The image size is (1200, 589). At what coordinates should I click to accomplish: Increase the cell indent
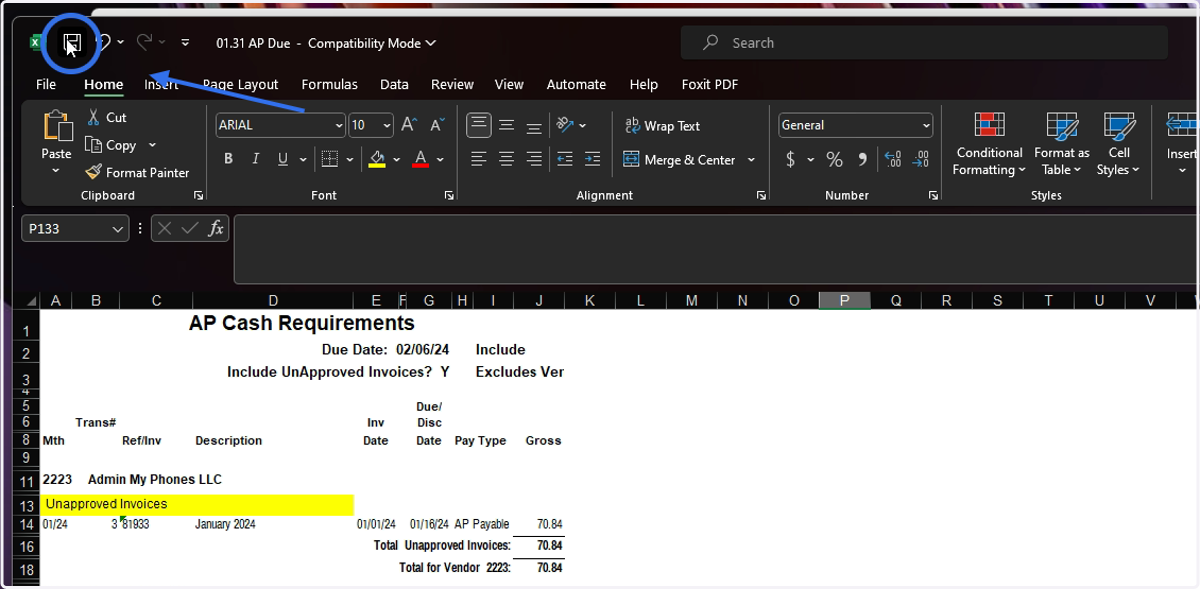(592, 159)
